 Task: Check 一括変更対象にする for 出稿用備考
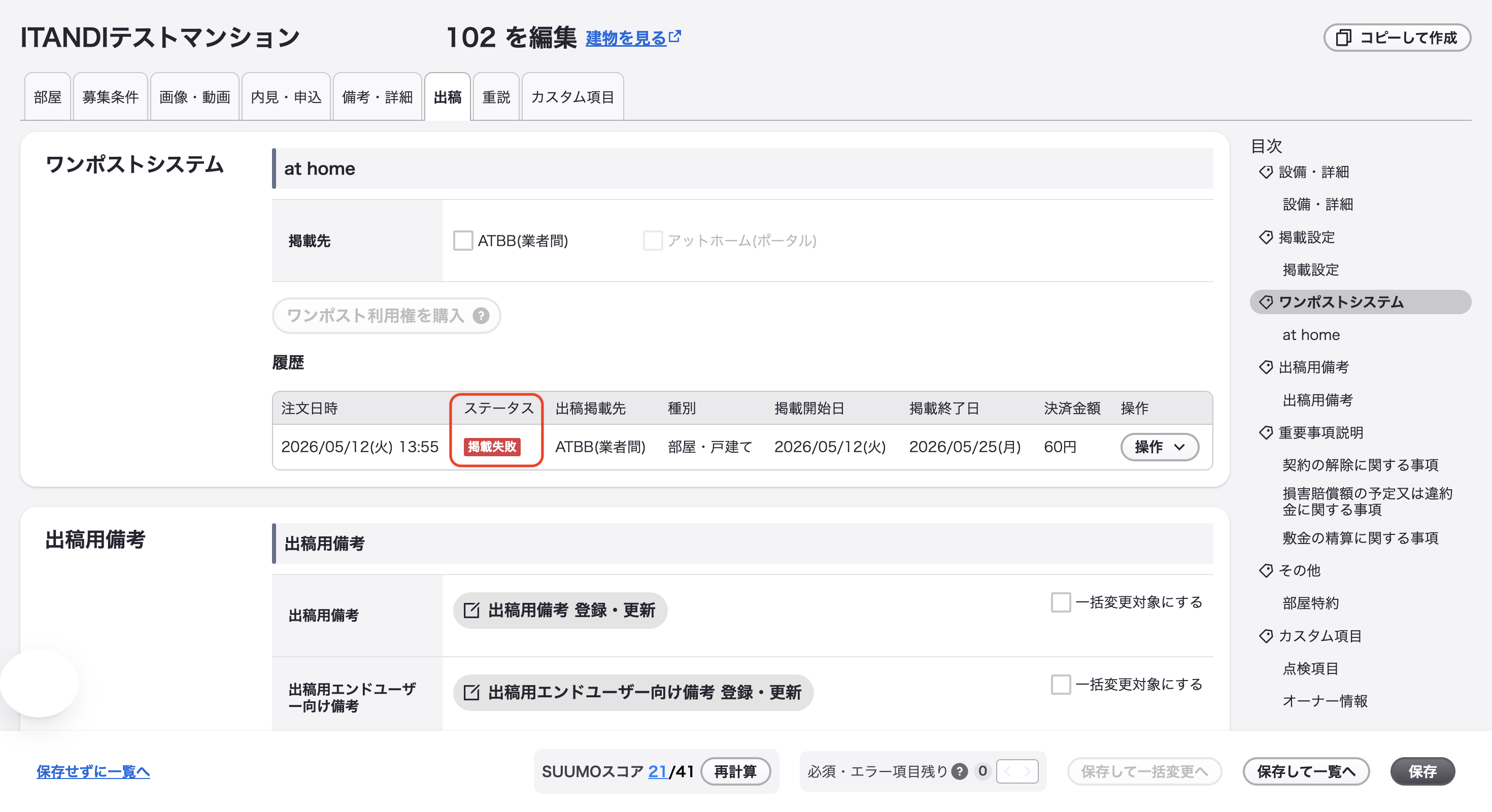1061,602
